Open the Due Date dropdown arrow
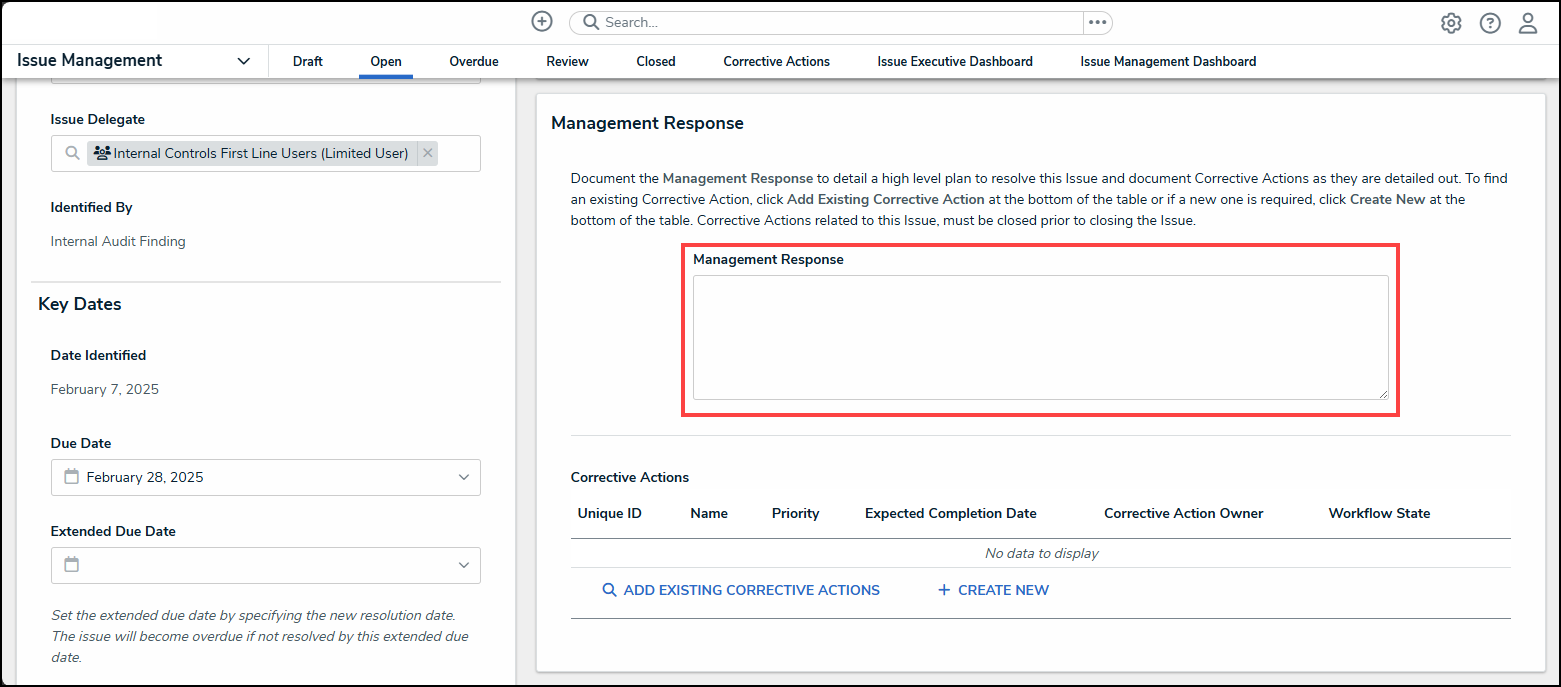 click(x=463, y=477)
